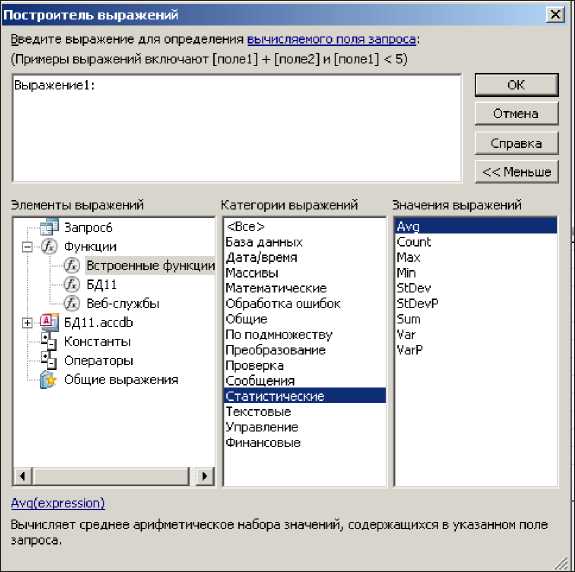This screenshot has height=572, width=575.
Task: Click the БД11 functions fx icon
Action: click(72, 284)
